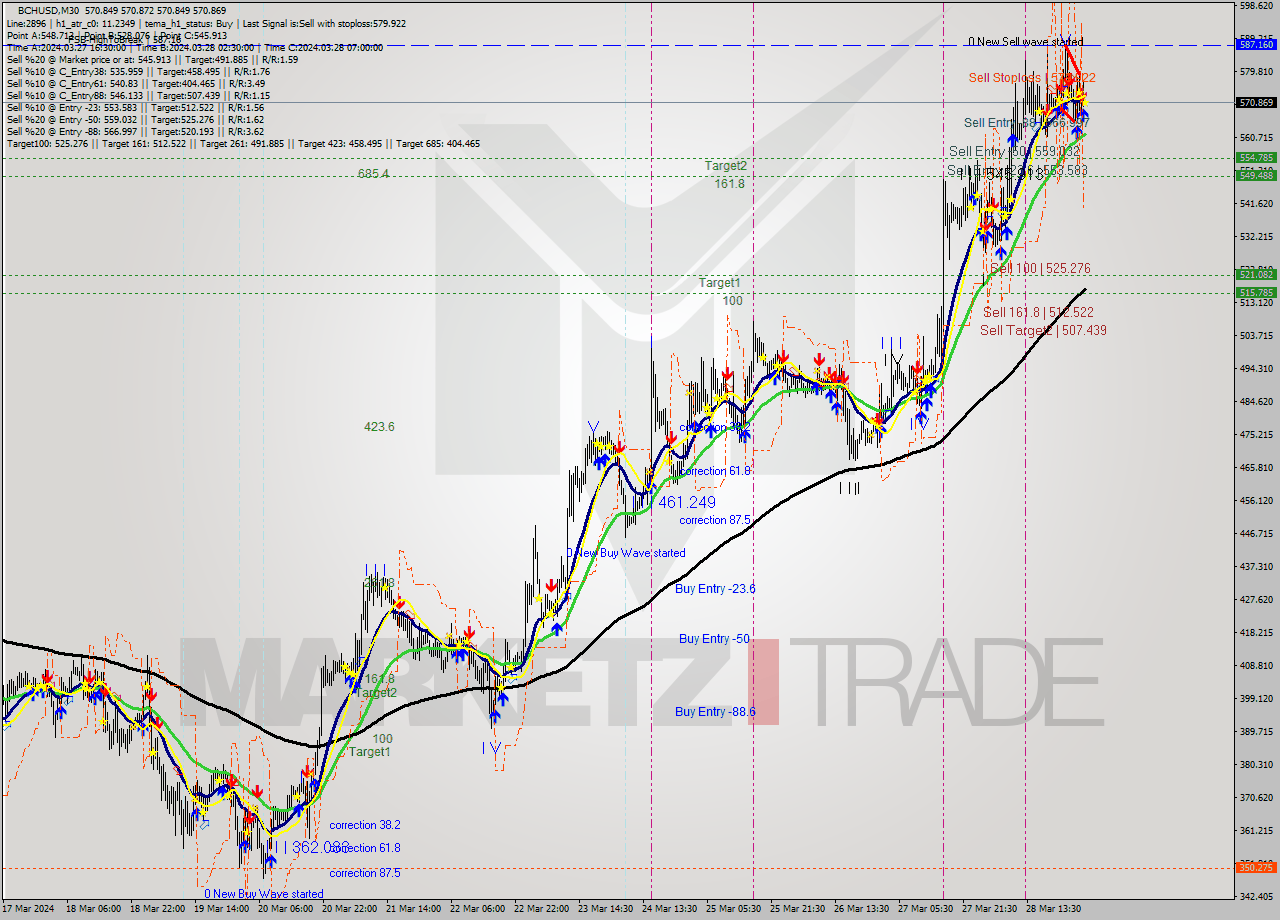Click the 408.810 value on price axis
The height and width of the screenshot is (920, 1280).
[1256, 666]
